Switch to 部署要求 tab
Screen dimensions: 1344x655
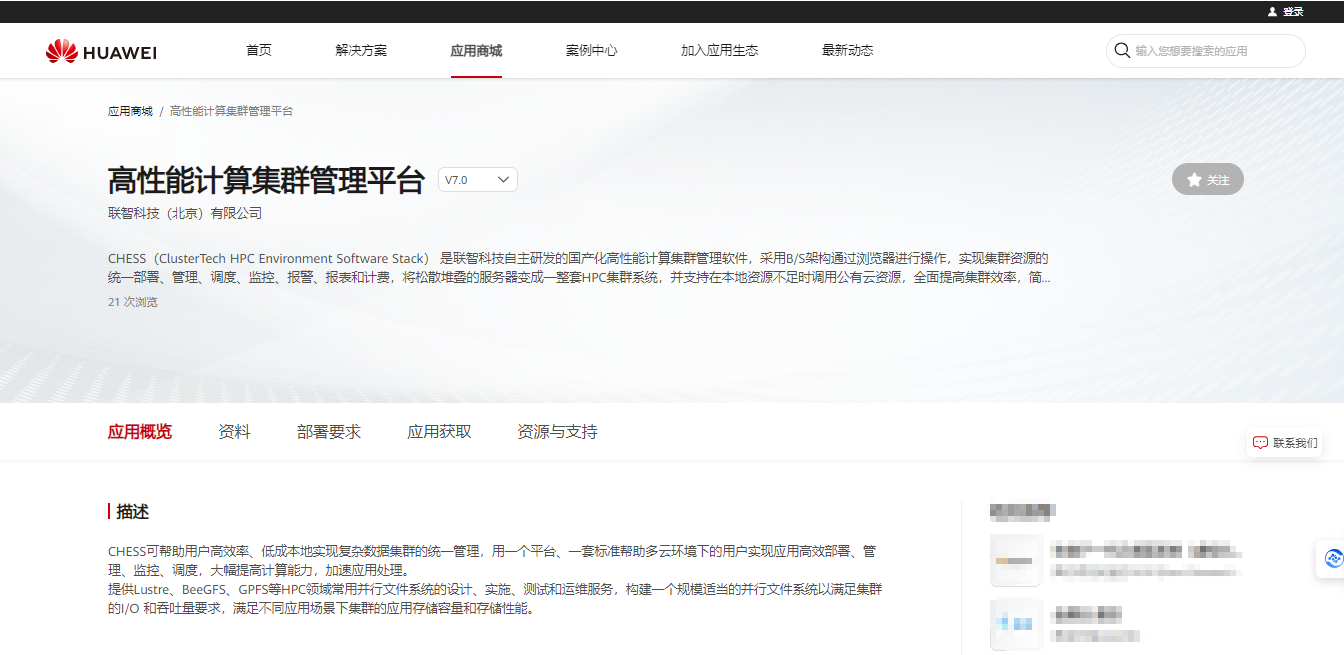click(329, 432)
